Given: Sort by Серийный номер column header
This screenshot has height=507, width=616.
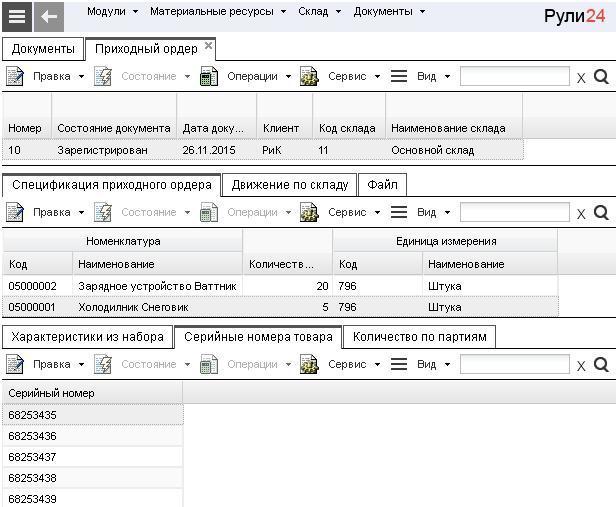Looking at the screenshot, I should pyautogui.click(x=92, y=393).
